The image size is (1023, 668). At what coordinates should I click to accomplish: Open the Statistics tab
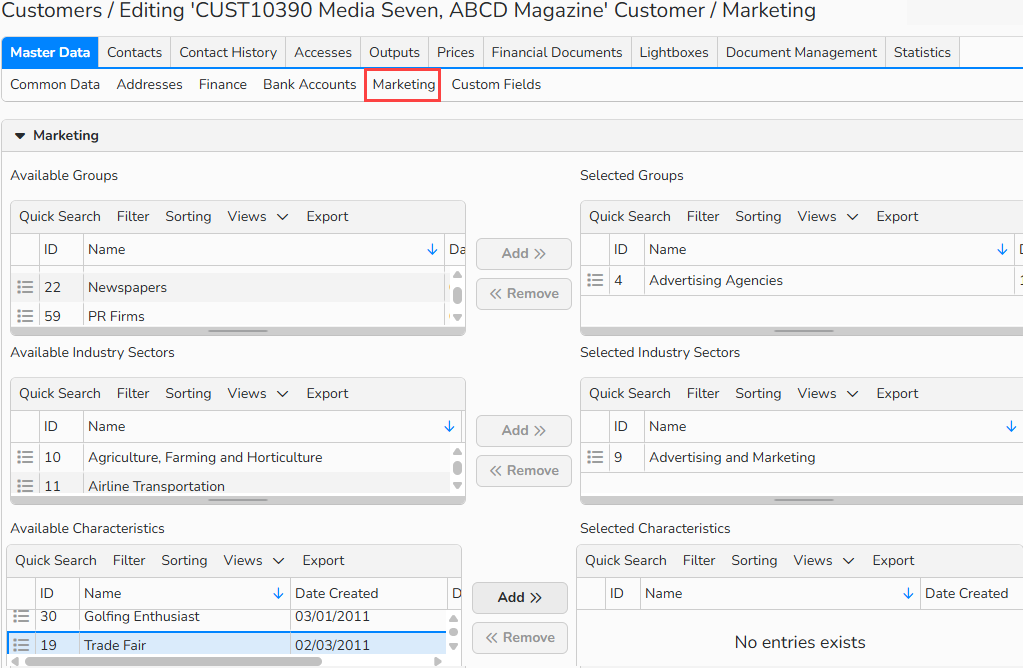tap(922, 52)
